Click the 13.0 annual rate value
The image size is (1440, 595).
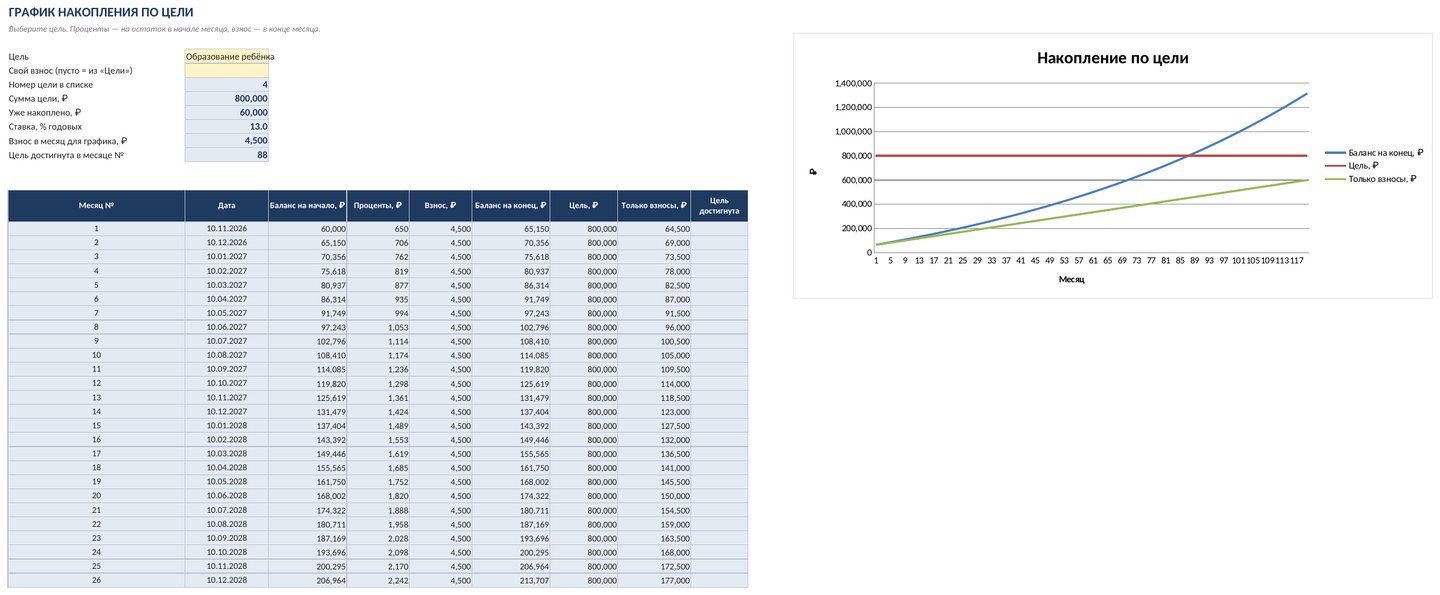[x=227, y=127]
